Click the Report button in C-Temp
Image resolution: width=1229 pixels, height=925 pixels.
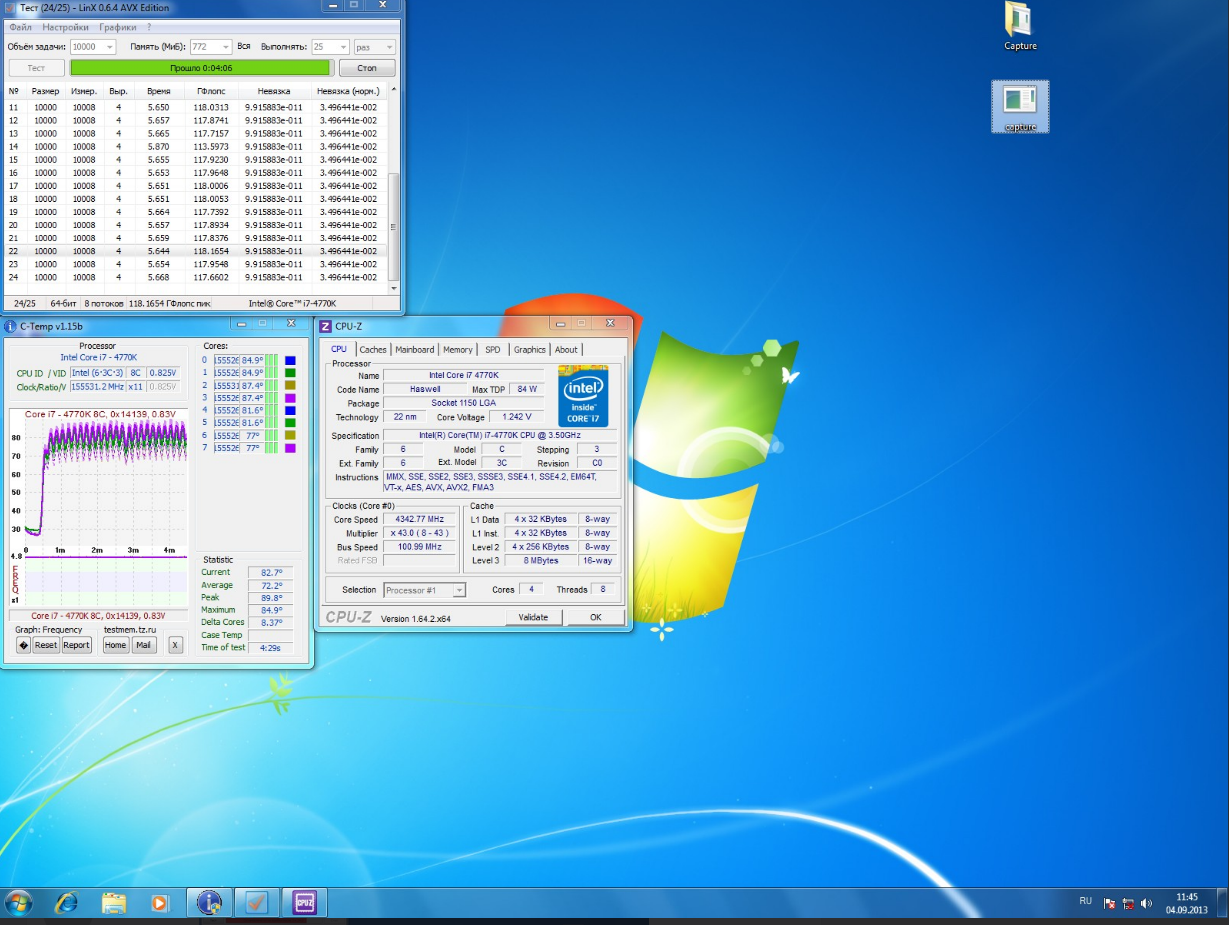[x=77, y=645]
